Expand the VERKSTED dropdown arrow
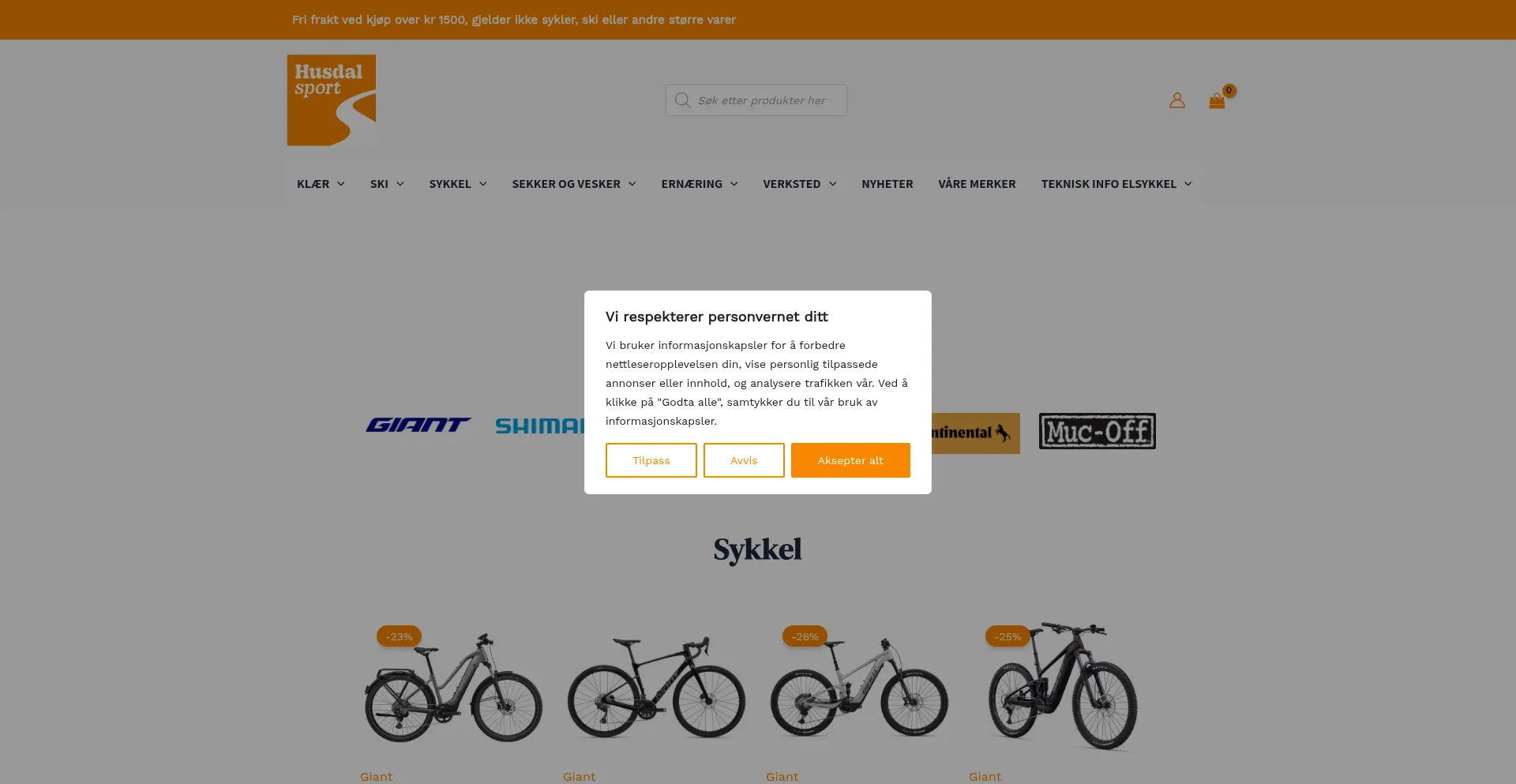 point(832,184)
